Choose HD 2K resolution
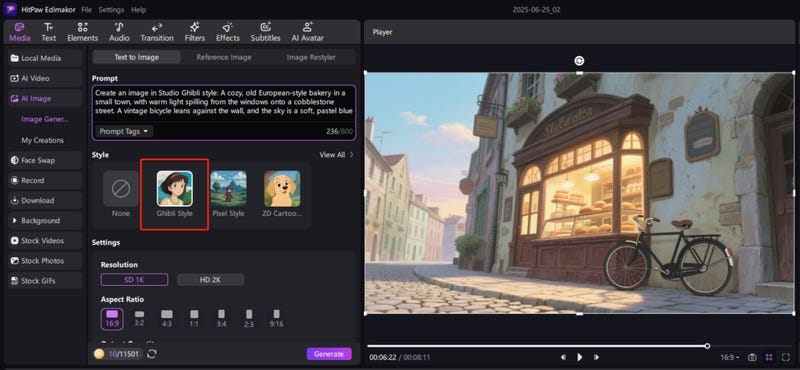This screenshot has width=800, height=370. tap(210, 280)
